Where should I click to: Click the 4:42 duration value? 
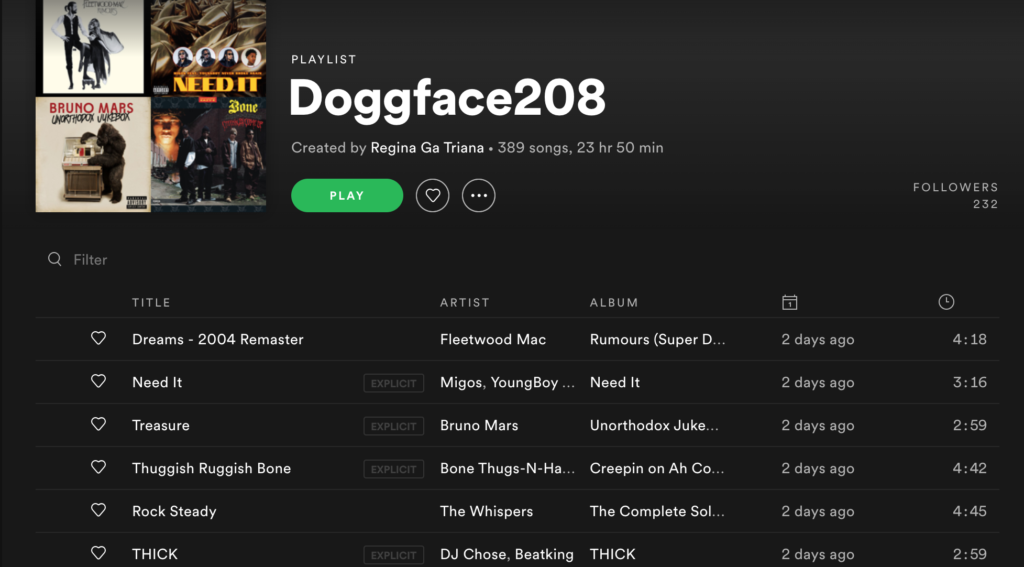[969, 468]
